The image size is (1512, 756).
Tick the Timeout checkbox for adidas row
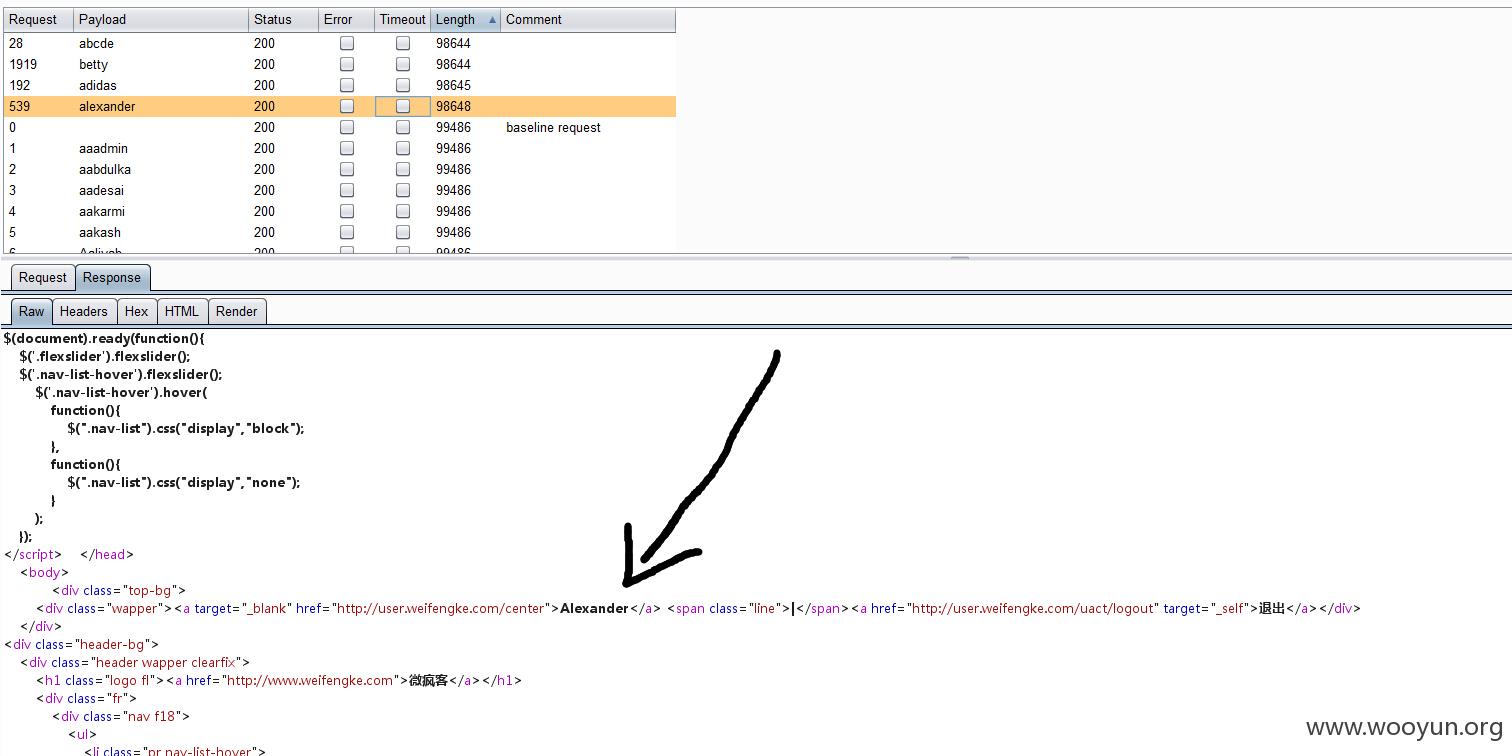pos(403,85)
